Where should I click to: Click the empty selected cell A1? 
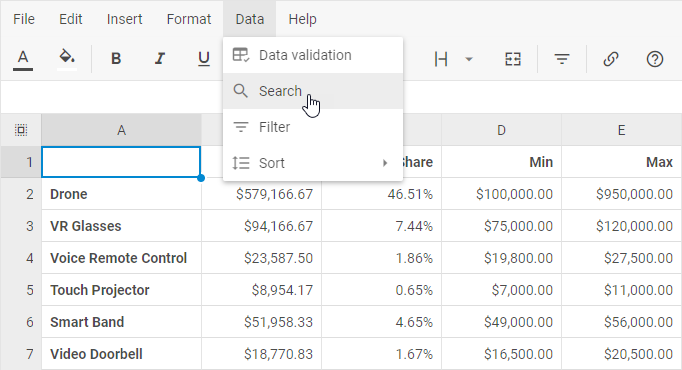coord(121,162)
